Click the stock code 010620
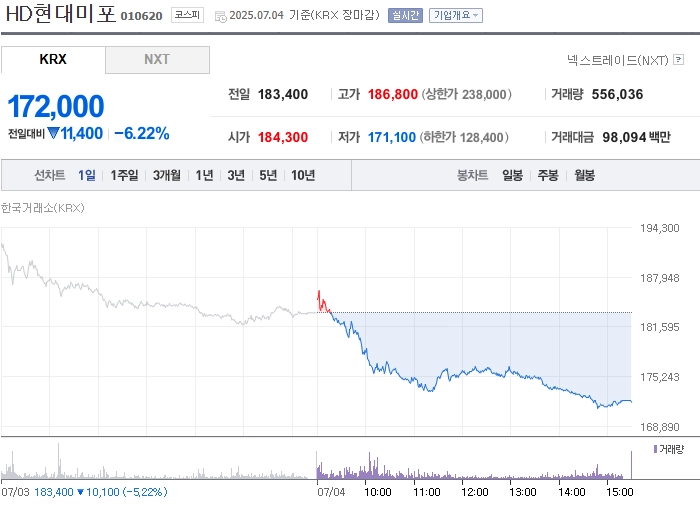The width and height of the screenshot is (700, 515). click(142, 16)
